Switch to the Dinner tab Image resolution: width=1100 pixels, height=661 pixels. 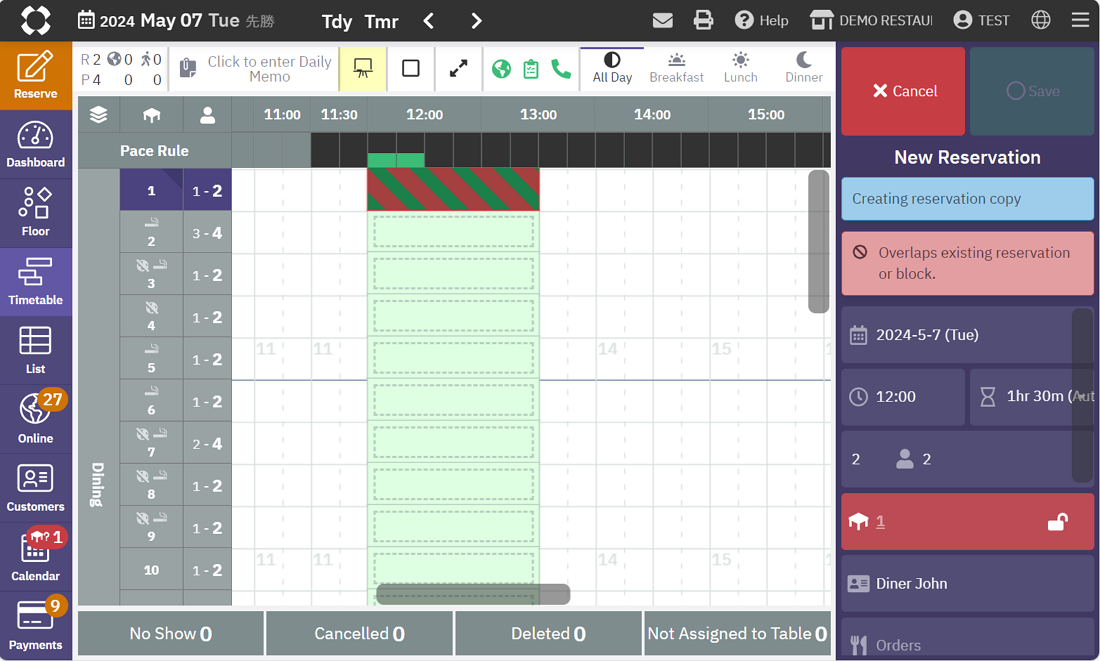tap(804, 68)
